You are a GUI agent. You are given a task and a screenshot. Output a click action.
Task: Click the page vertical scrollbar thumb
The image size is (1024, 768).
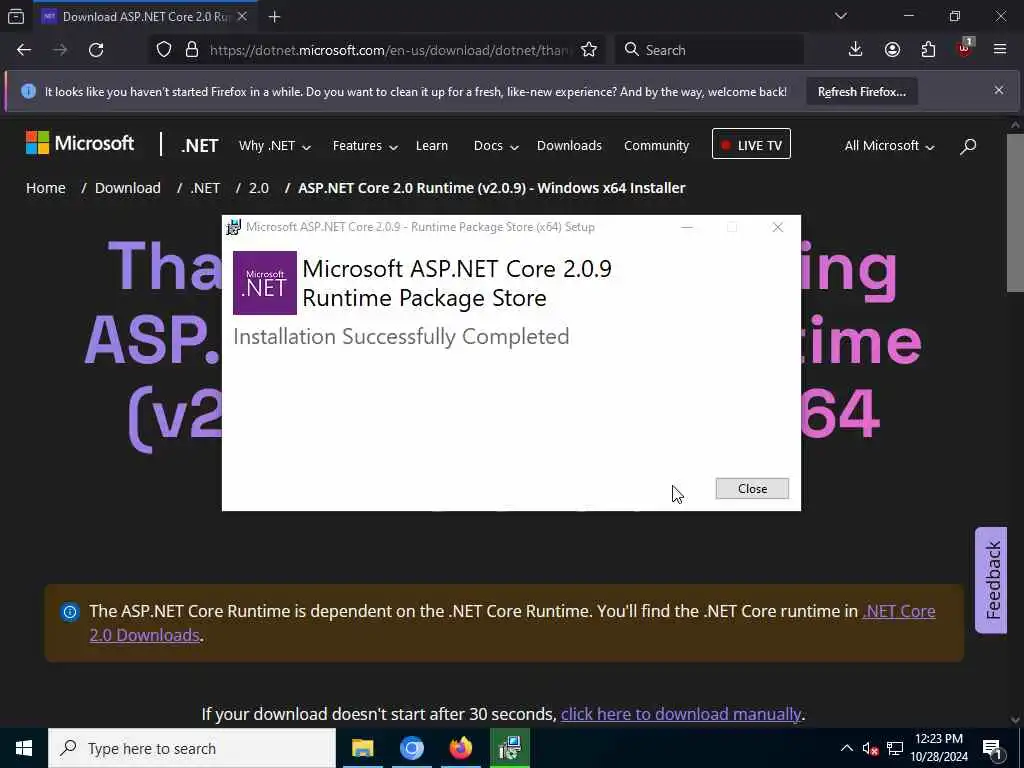[x=1015, y=212]
